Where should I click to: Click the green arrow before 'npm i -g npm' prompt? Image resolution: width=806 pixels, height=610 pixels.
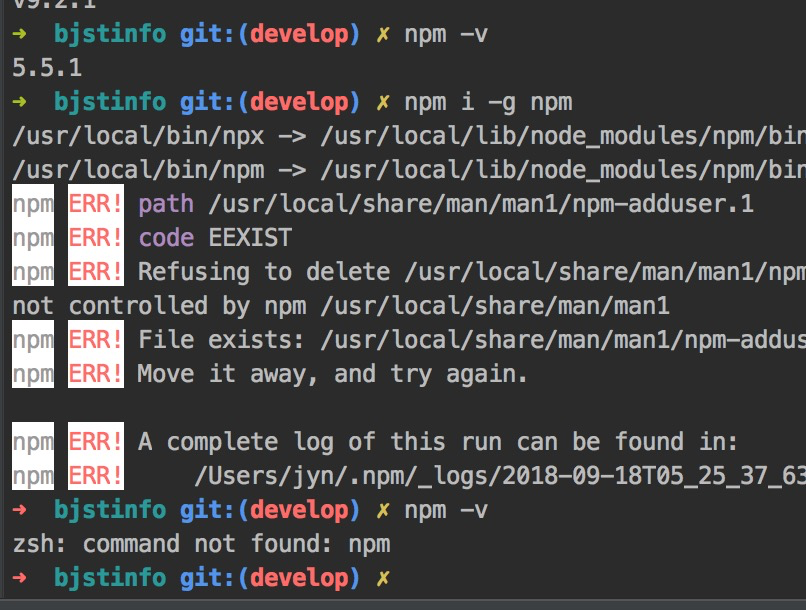[20, 102]
